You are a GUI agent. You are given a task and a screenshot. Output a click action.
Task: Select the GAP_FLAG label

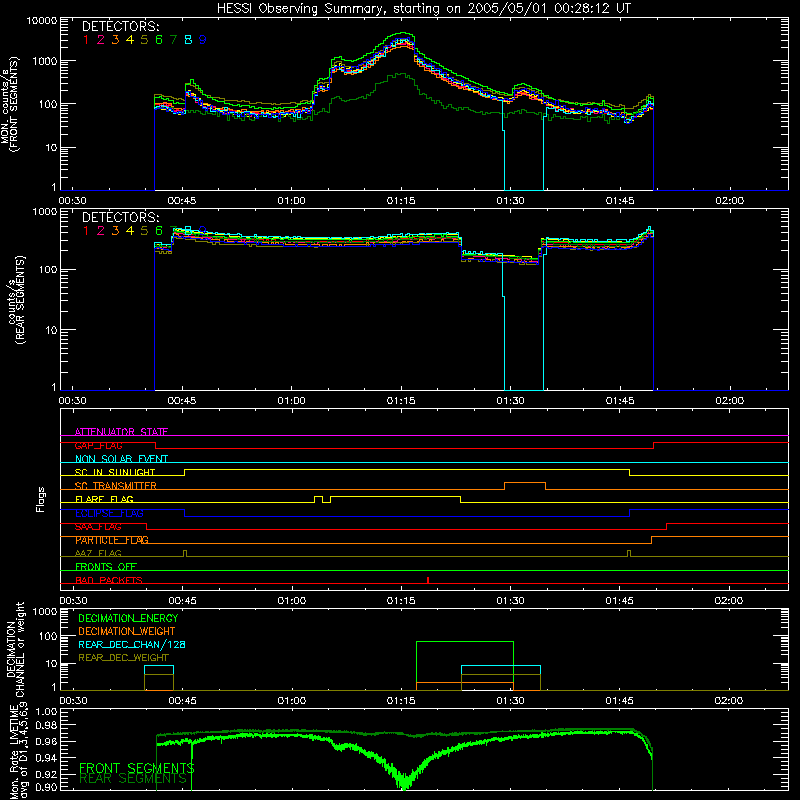(x=98, y=445)
